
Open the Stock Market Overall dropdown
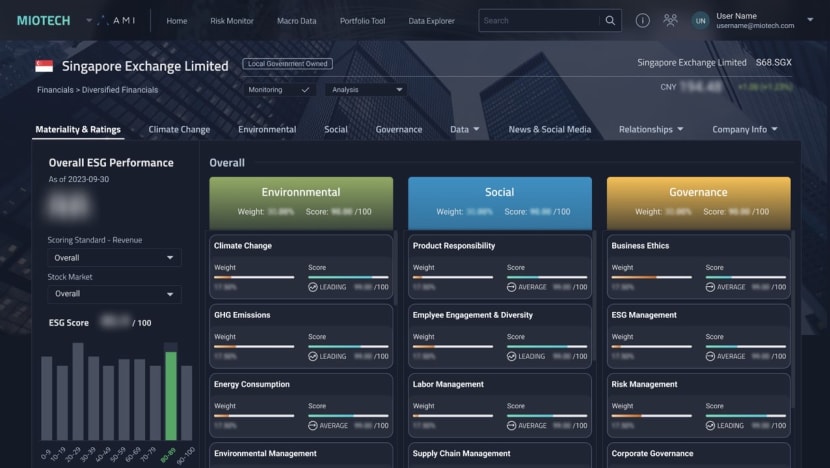click(114, 294)
